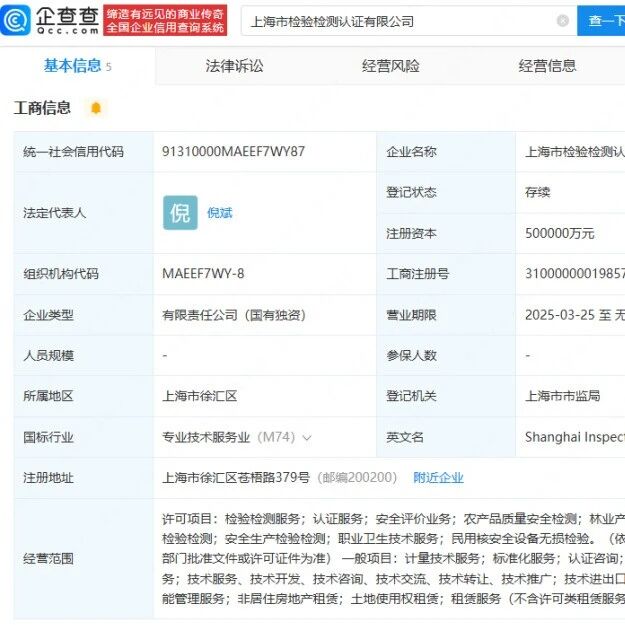This screenshot has width=625, height=625.
Task: Click the 注册地址 label
Action: pyautogui.click(x=48, y=478)
